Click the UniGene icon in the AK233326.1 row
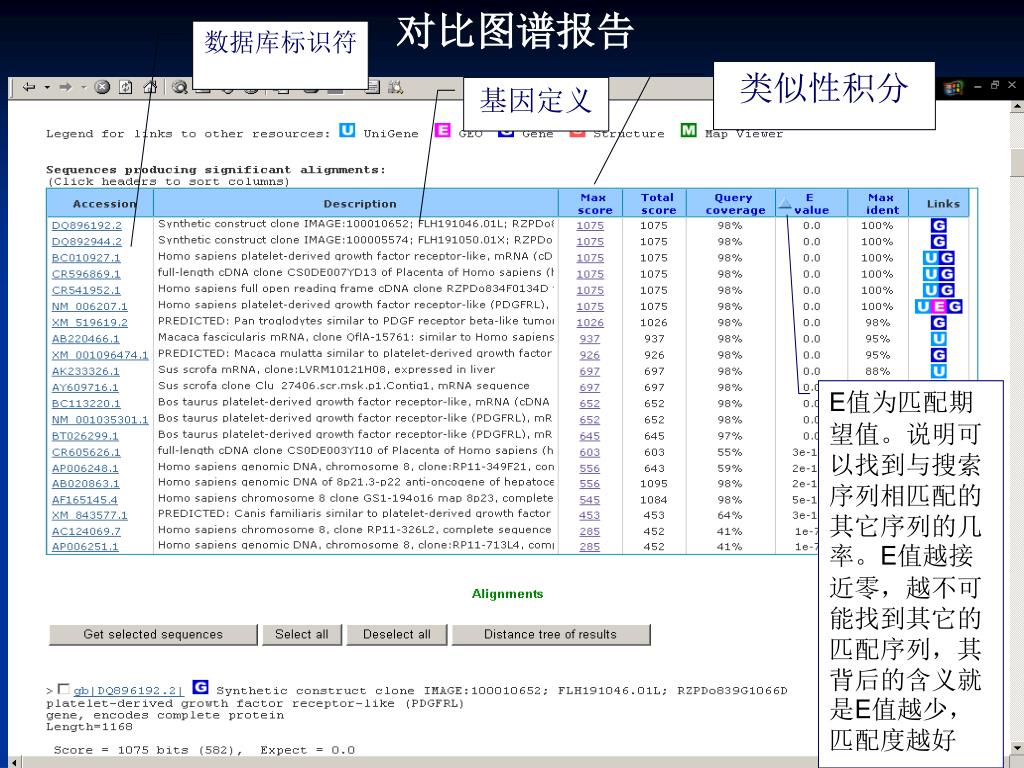The height and width of the screenshot is (768, 1024). click(x=938, y=371)
